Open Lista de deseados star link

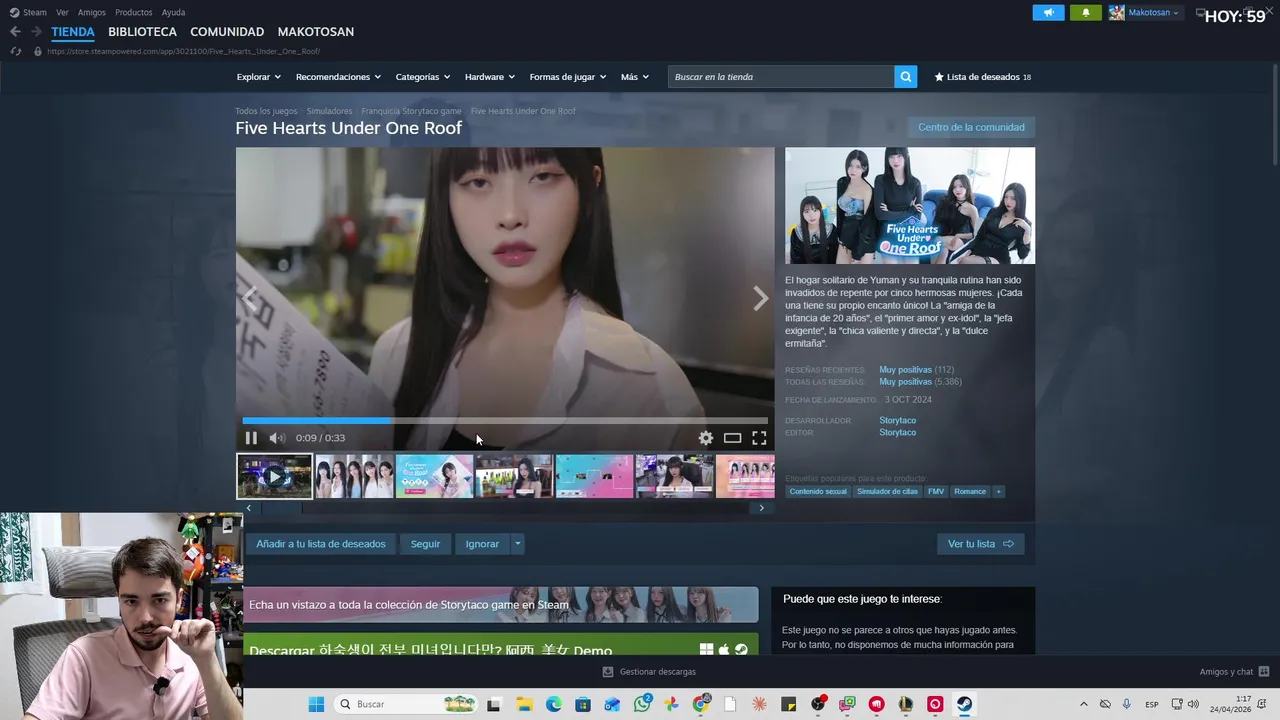[982, 77]
